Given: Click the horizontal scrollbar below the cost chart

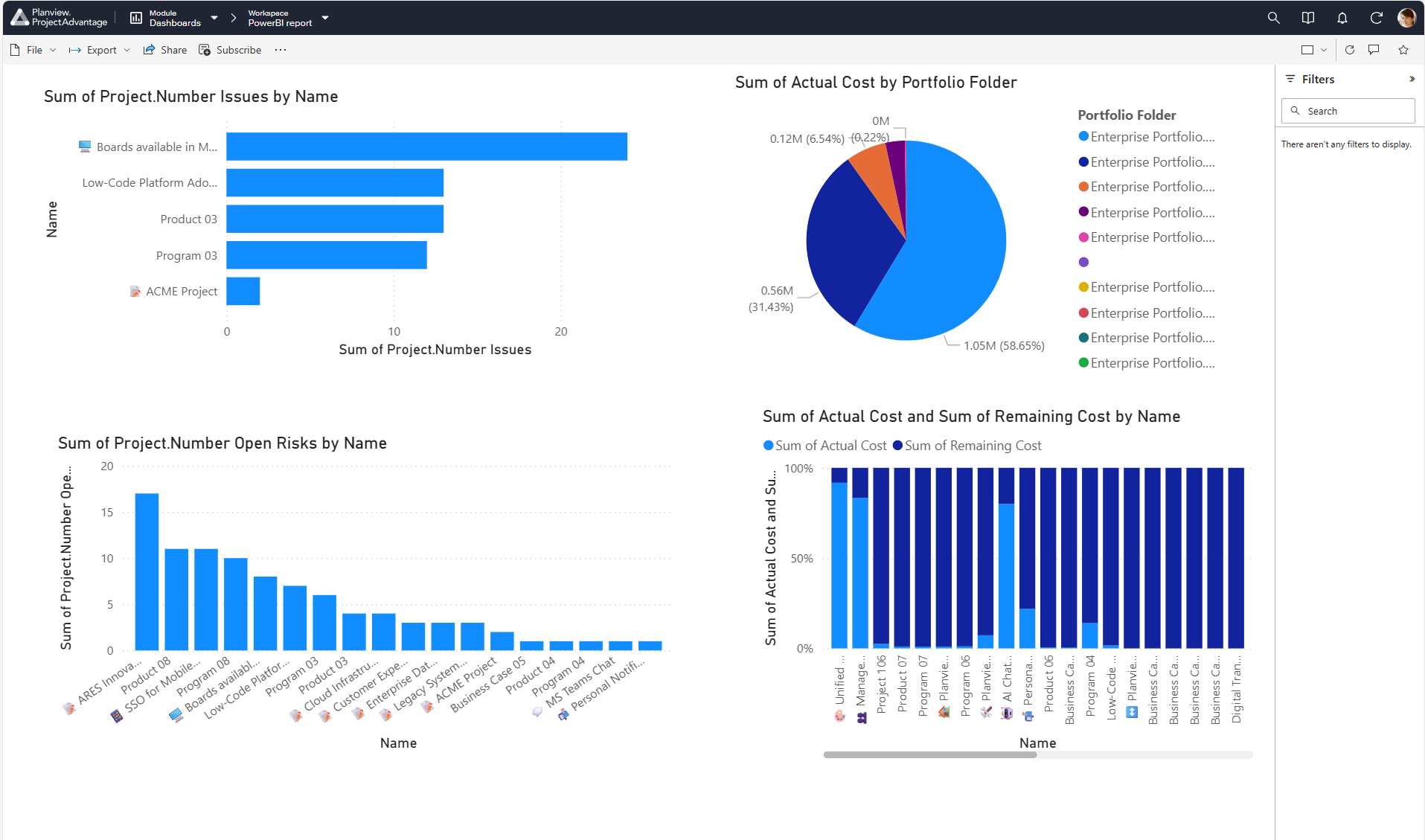Looking at the screenshot, I should coord(930,754).
